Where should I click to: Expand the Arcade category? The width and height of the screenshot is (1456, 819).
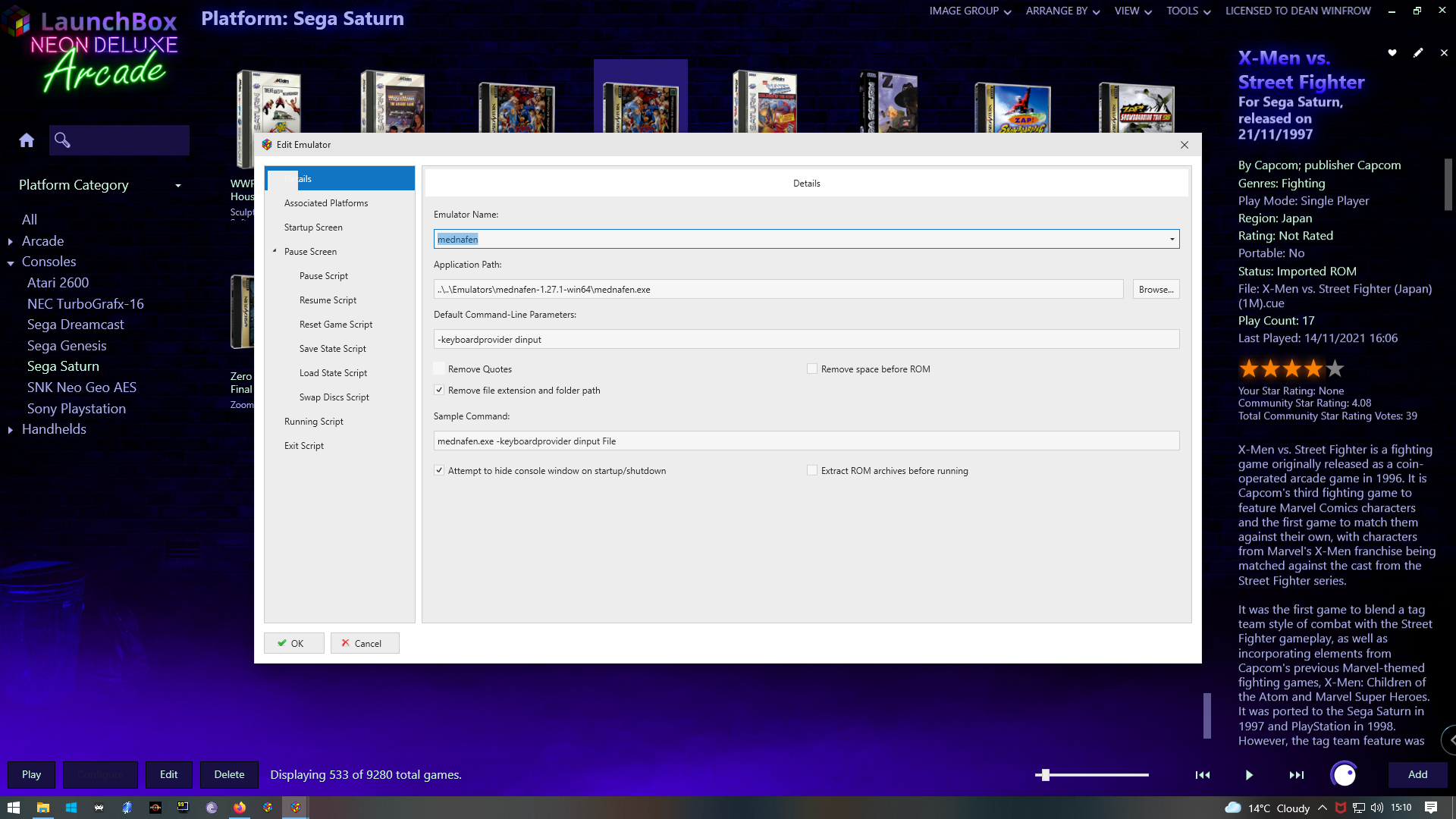click(11, 242)
